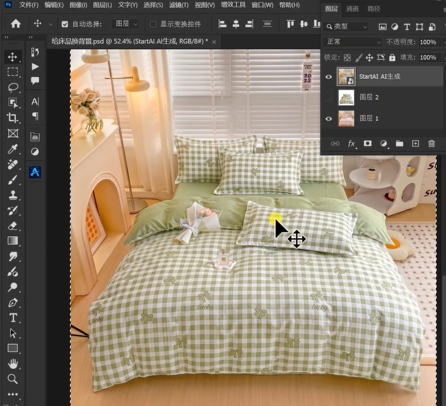Screen dimensions: 446x406
Task: Open the 滤镜(T) menu
Action: (179, 5)
